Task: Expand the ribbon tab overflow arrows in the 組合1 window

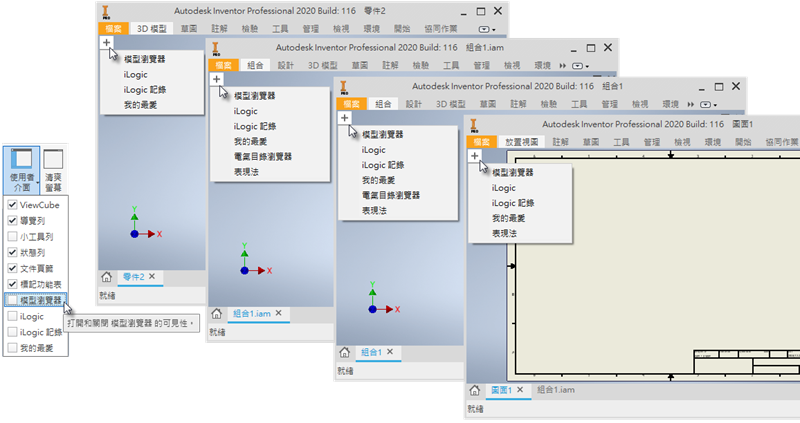Action: (691, 105)
